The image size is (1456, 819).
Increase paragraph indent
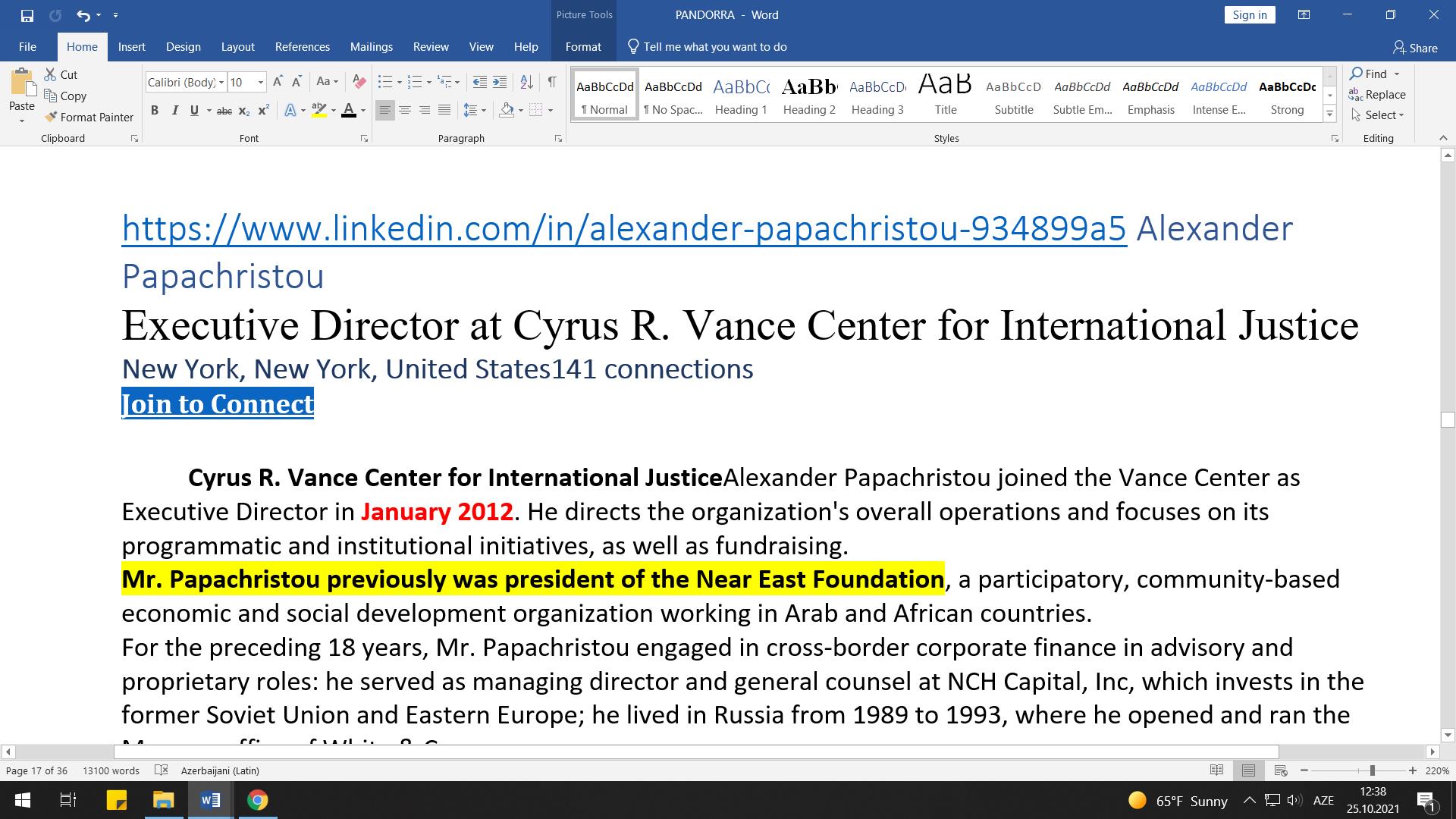tap(499, 82)
